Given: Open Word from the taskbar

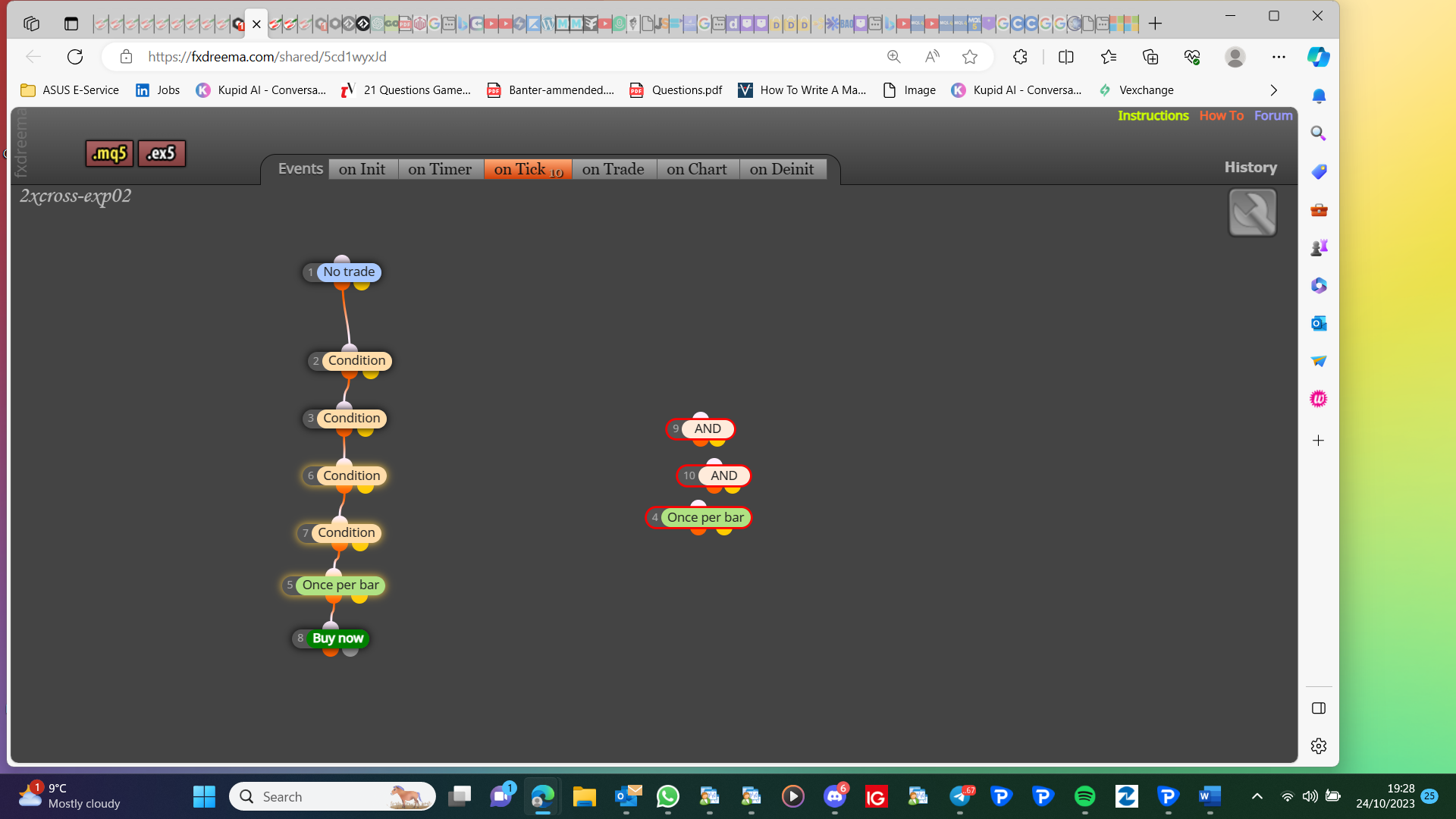Looking at the screenshot, I should [x=1210, y=796].
